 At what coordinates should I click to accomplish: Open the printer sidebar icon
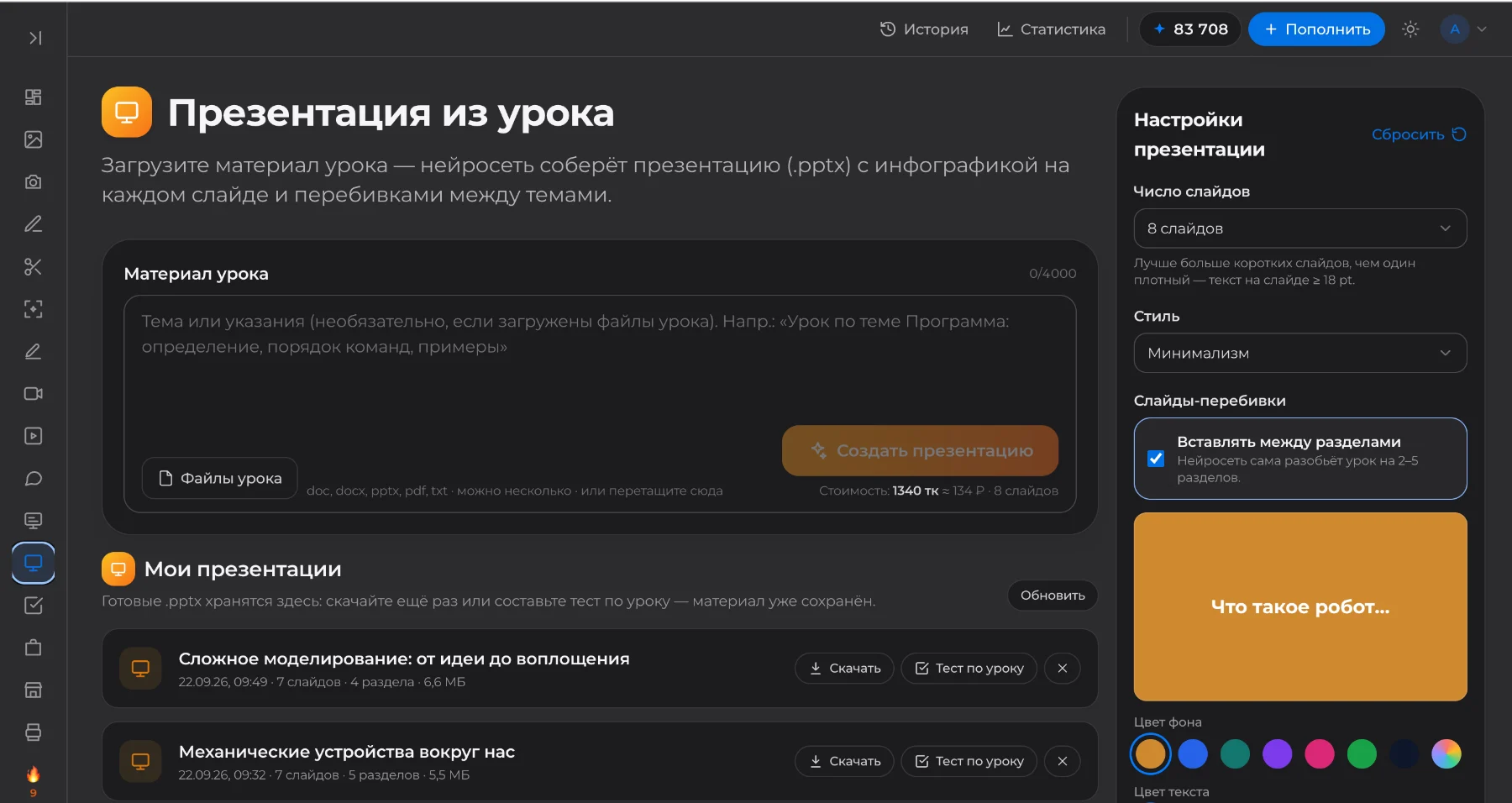[x=34, y=732]
